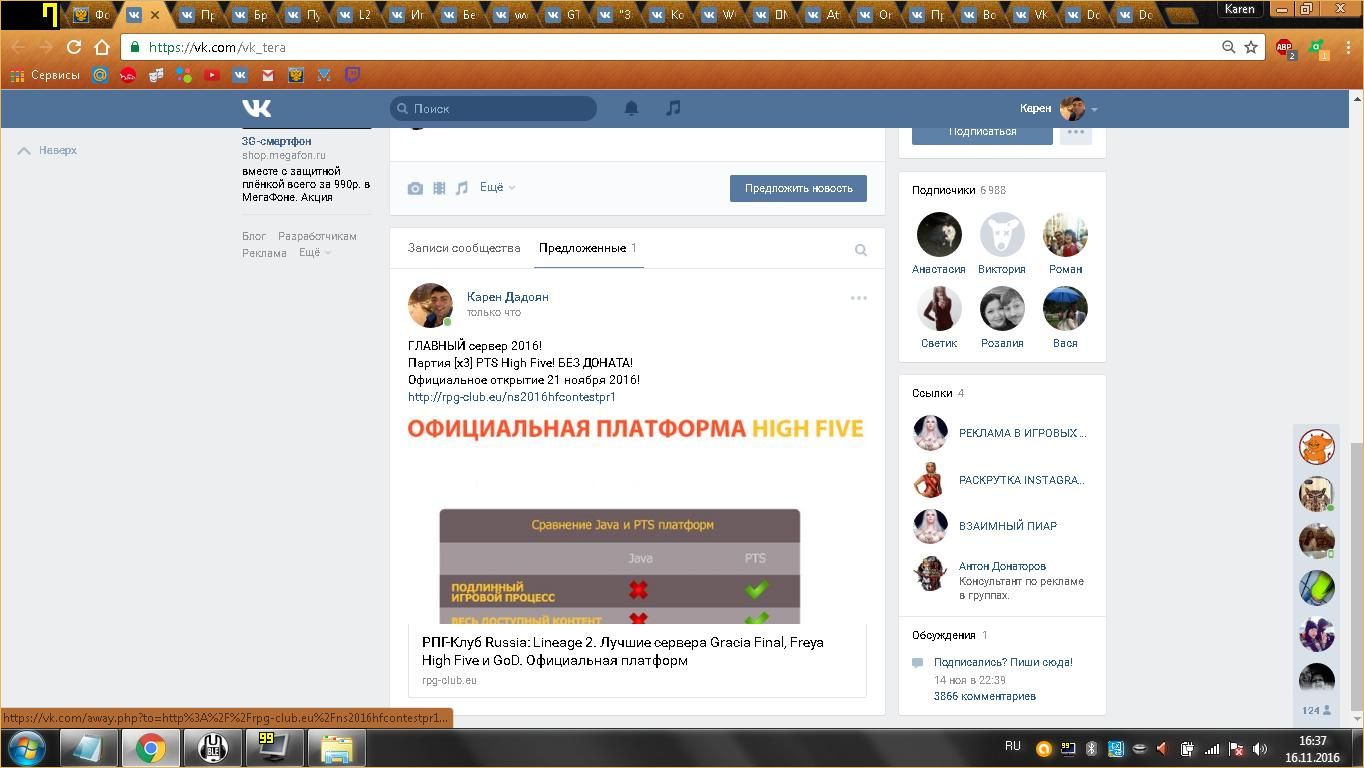This screenshot has height=768, width=1364.
Task: Expand the Ещё footer links dropdown
Action: pyautogui.click(x=315, y=253)
